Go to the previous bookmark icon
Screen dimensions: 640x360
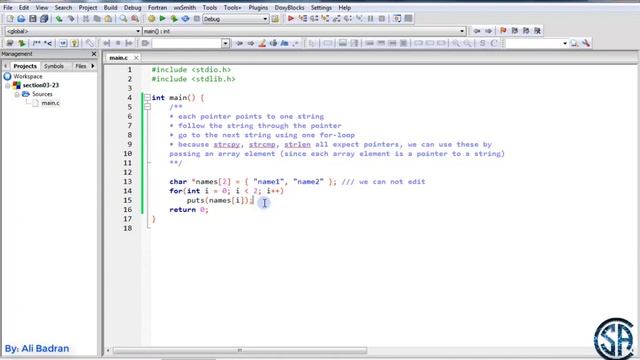coord(515,31)
